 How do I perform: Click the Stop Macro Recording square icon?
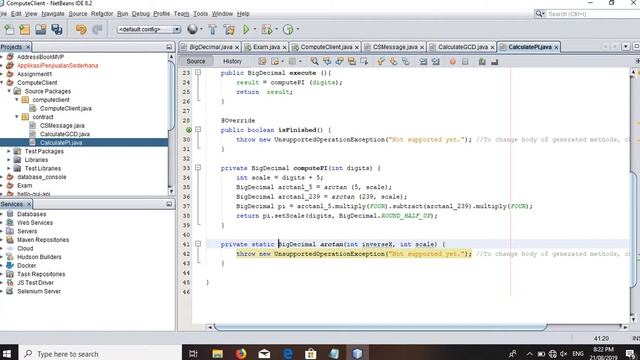click(x=465, y=62)
